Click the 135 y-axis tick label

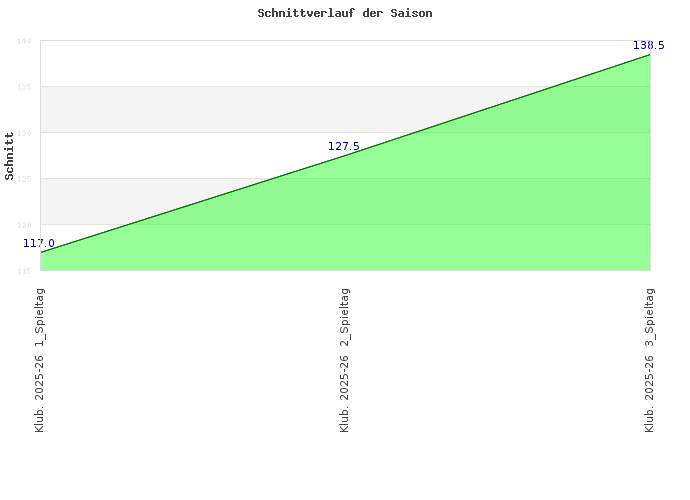(23, 87)
